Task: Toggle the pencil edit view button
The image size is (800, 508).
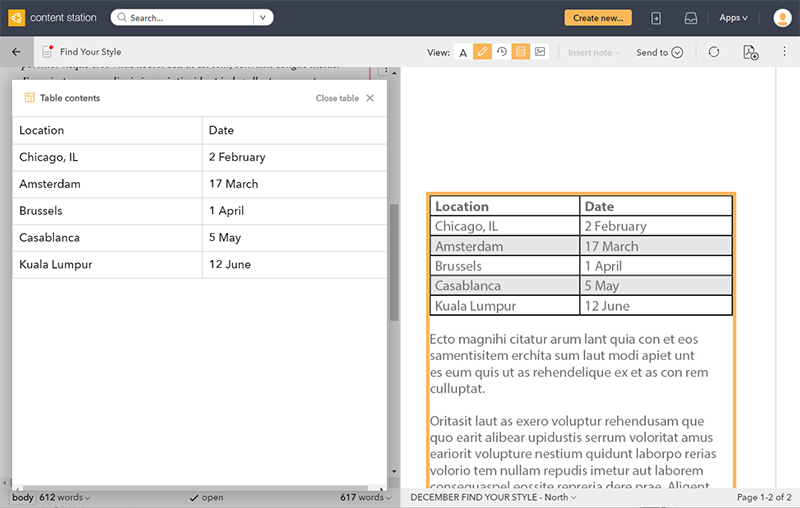Action: click(x=482, y=52)
